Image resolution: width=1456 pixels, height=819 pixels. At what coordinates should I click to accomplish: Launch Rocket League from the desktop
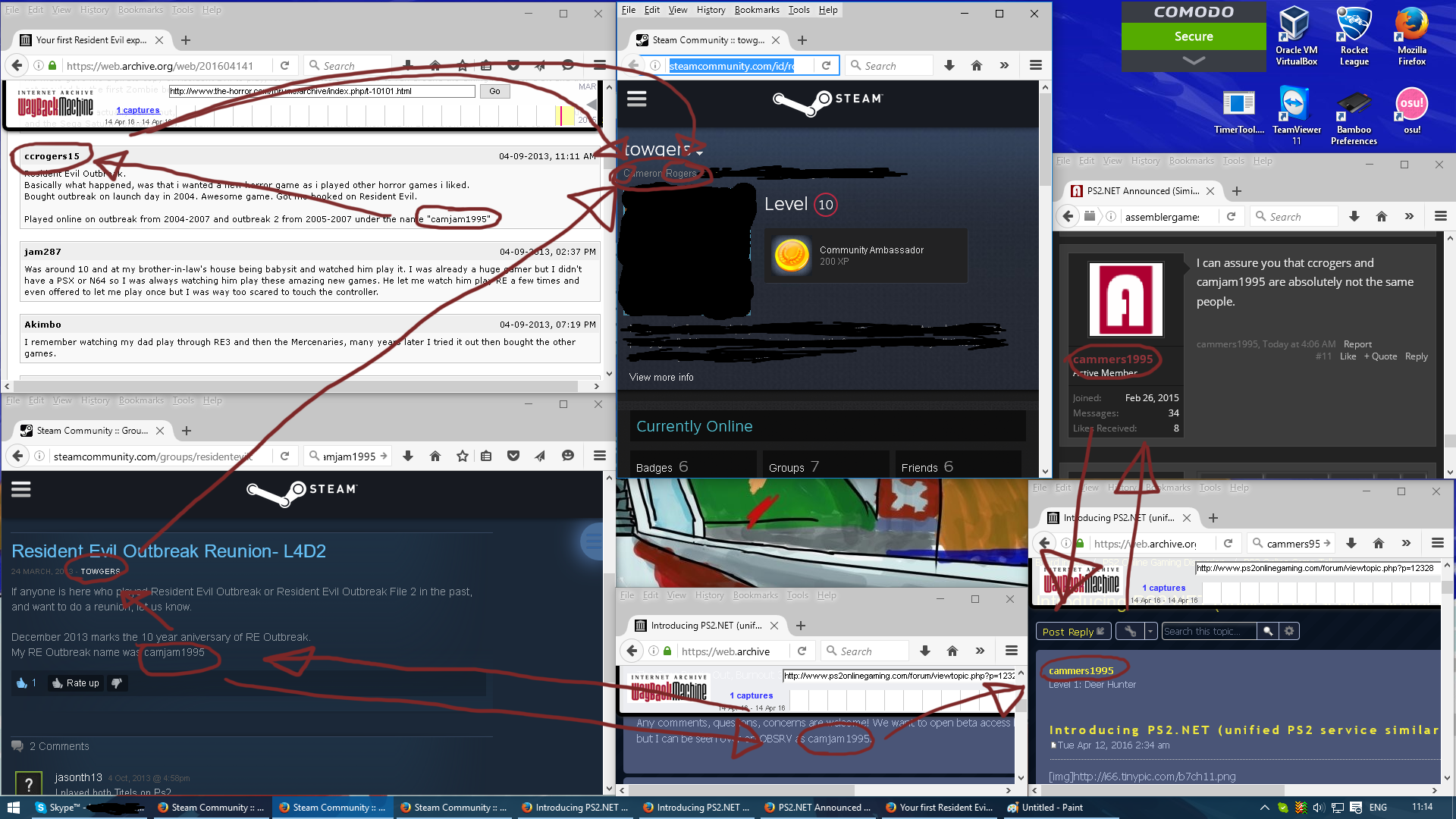coord(1354,36)
